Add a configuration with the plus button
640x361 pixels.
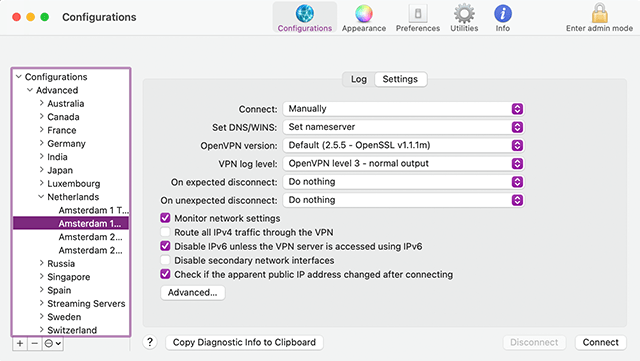[20, 343]
